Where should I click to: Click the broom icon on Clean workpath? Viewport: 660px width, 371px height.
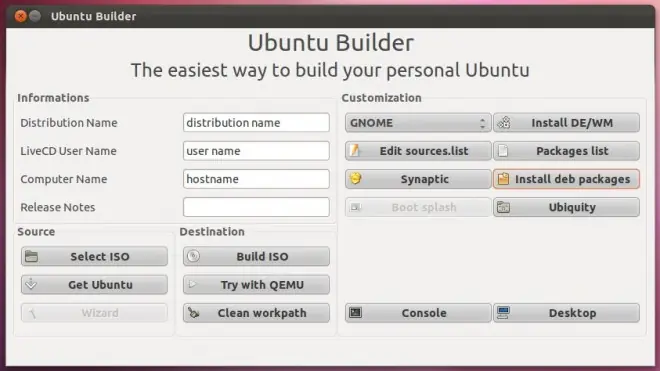pyautogui.click(x=194, y=313)
